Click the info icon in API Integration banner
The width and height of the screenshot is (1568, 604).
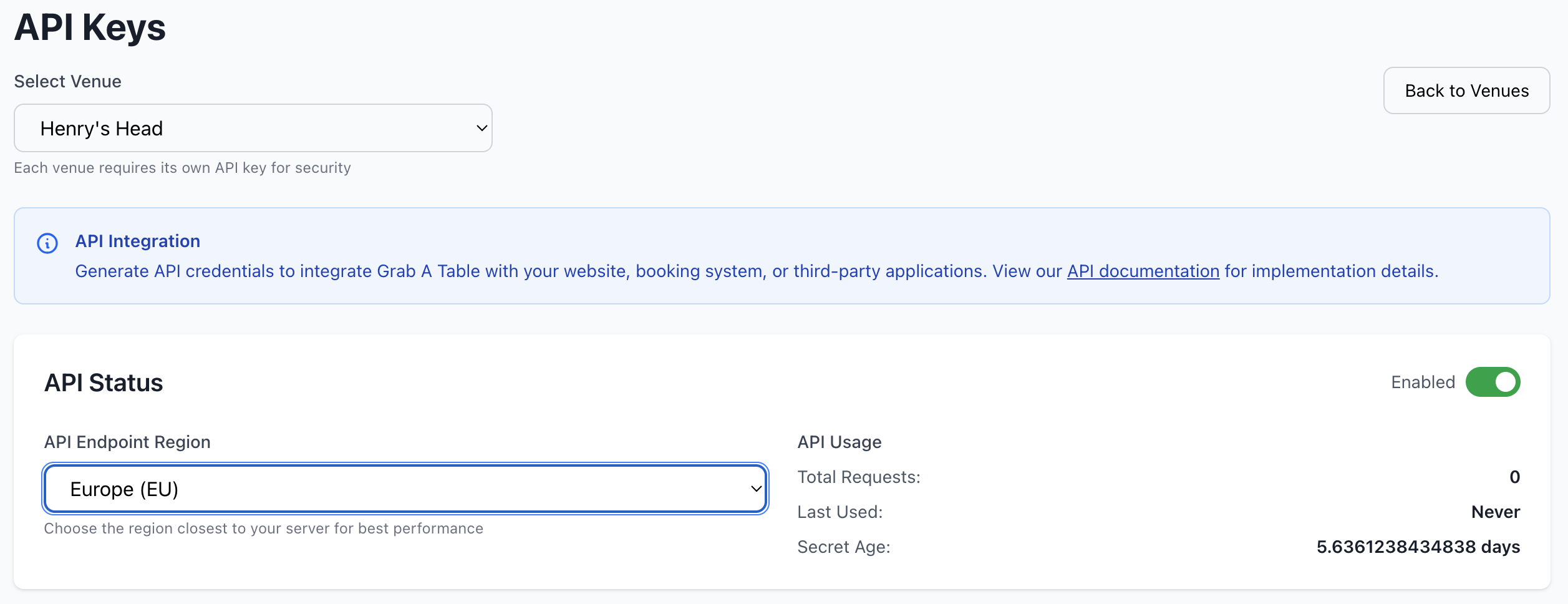tap(47, 243)
